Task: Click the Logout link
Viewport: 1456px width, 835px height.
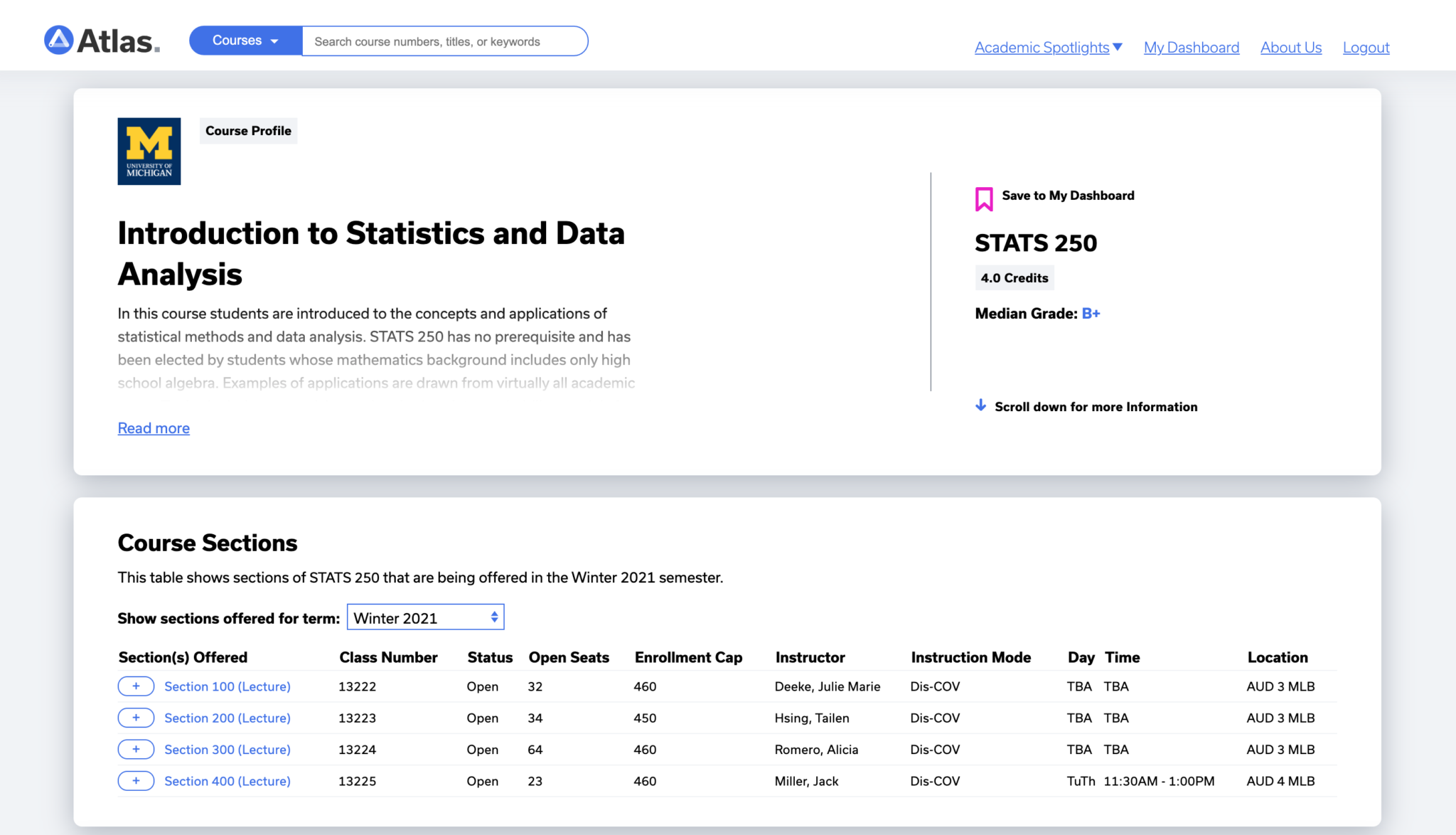Action: click(1366, 48)
